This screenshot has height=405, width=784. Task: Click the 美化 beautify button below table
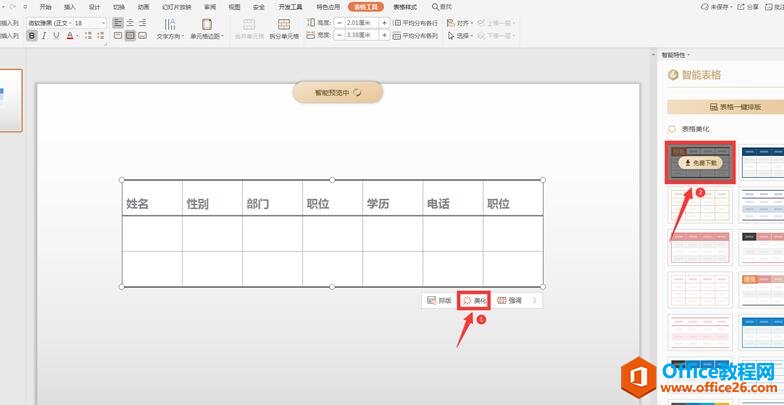tap(474, 300)
